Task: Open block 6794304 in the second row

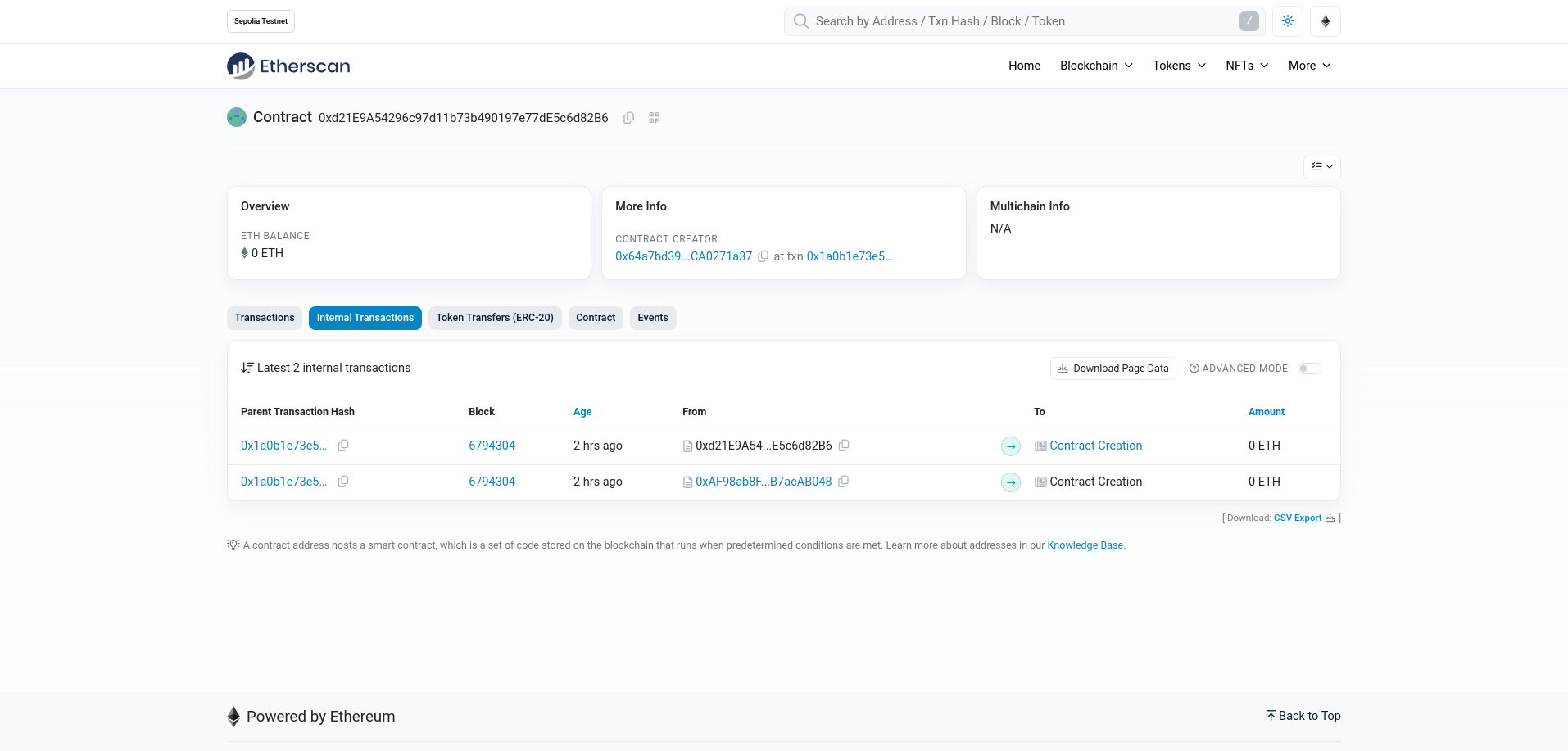Action: [492, 482]
